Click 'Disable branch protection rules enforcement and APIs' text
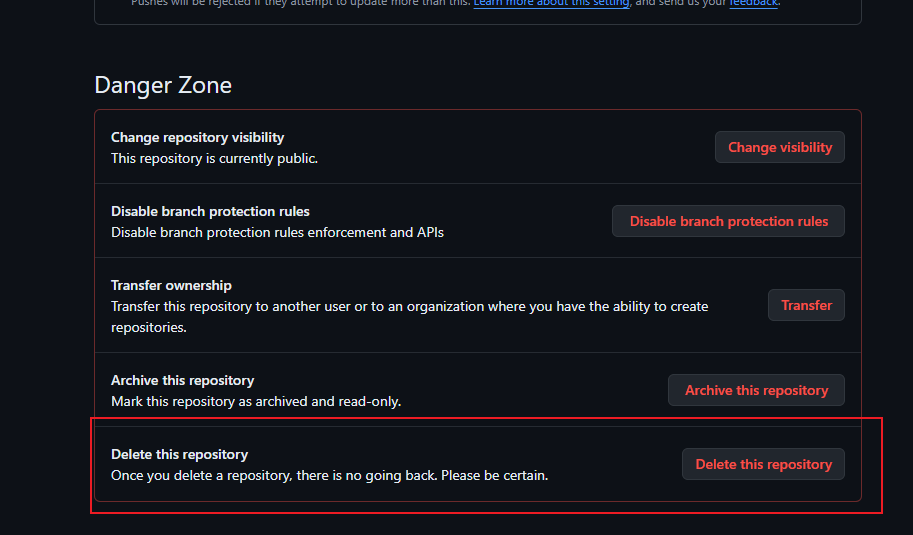The height and width of the screenshot is (535, 913). click(277, 232)
